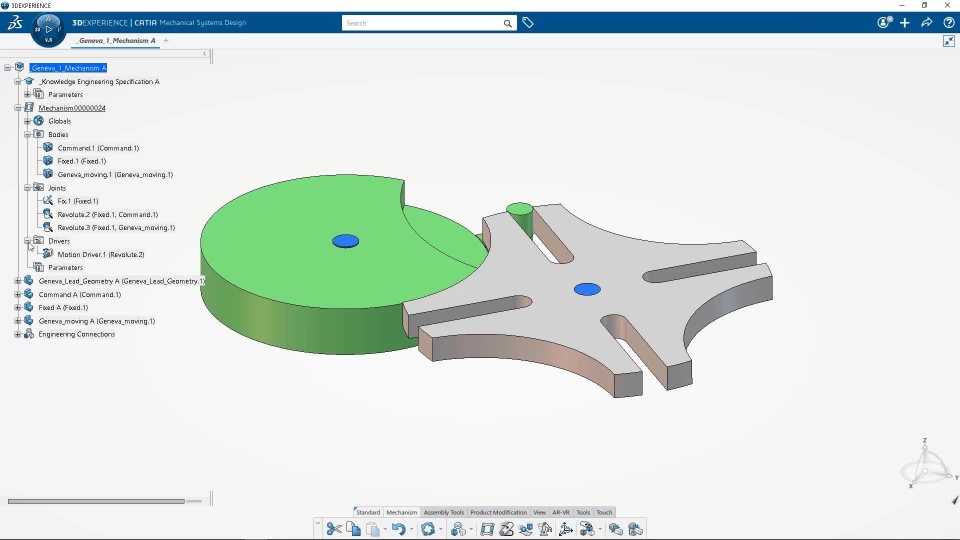Select Command.1 (Command.1) body in tree
The width and height of the screenshot is (960, 540).
98,148
